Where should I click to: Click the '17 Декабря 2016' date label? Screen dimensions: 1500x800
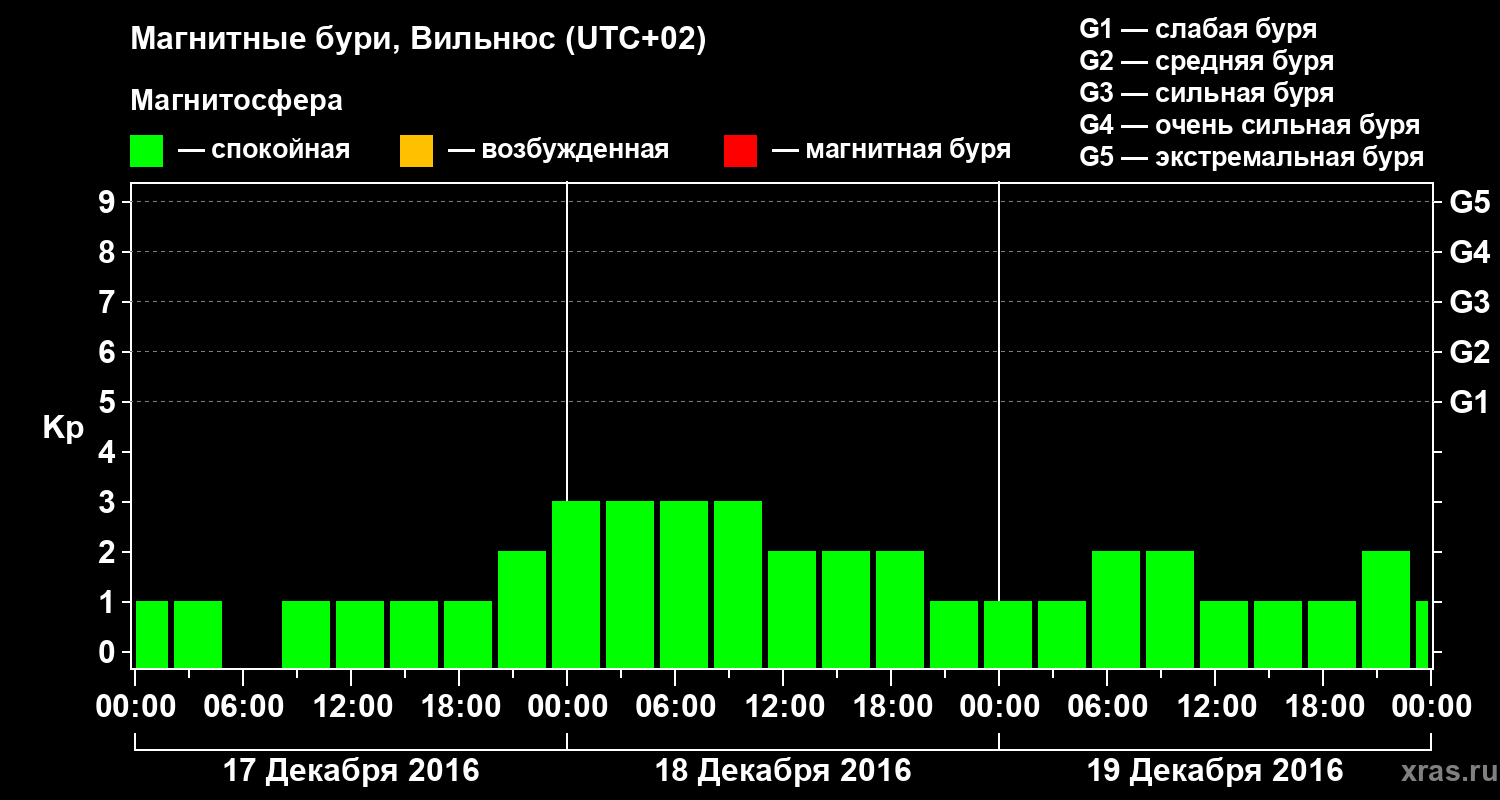(x=351, y=771)
